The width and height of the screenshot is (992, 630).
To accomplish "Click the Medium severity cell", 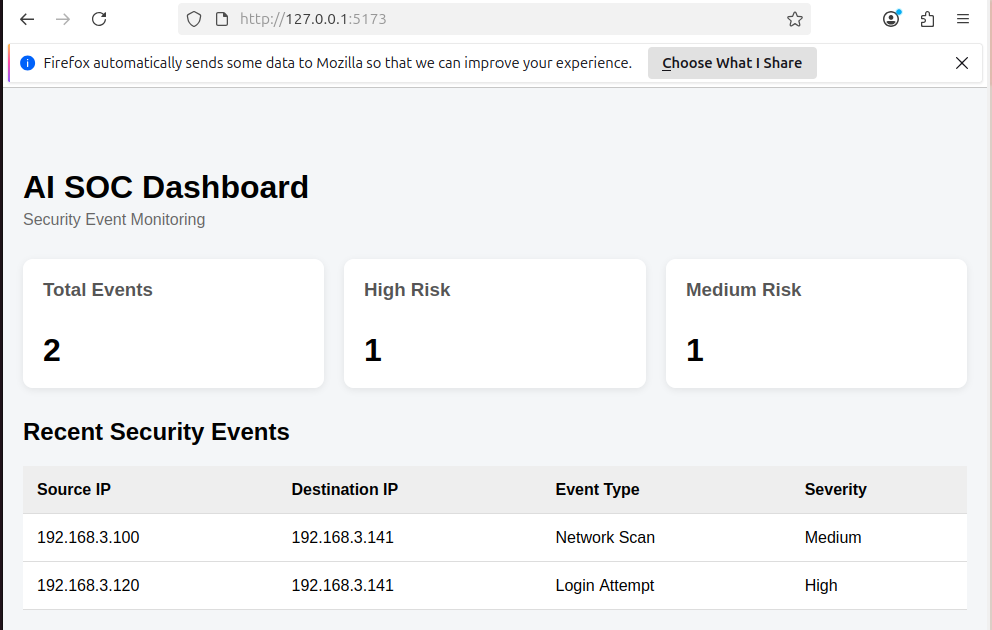I will pos(833,538).
